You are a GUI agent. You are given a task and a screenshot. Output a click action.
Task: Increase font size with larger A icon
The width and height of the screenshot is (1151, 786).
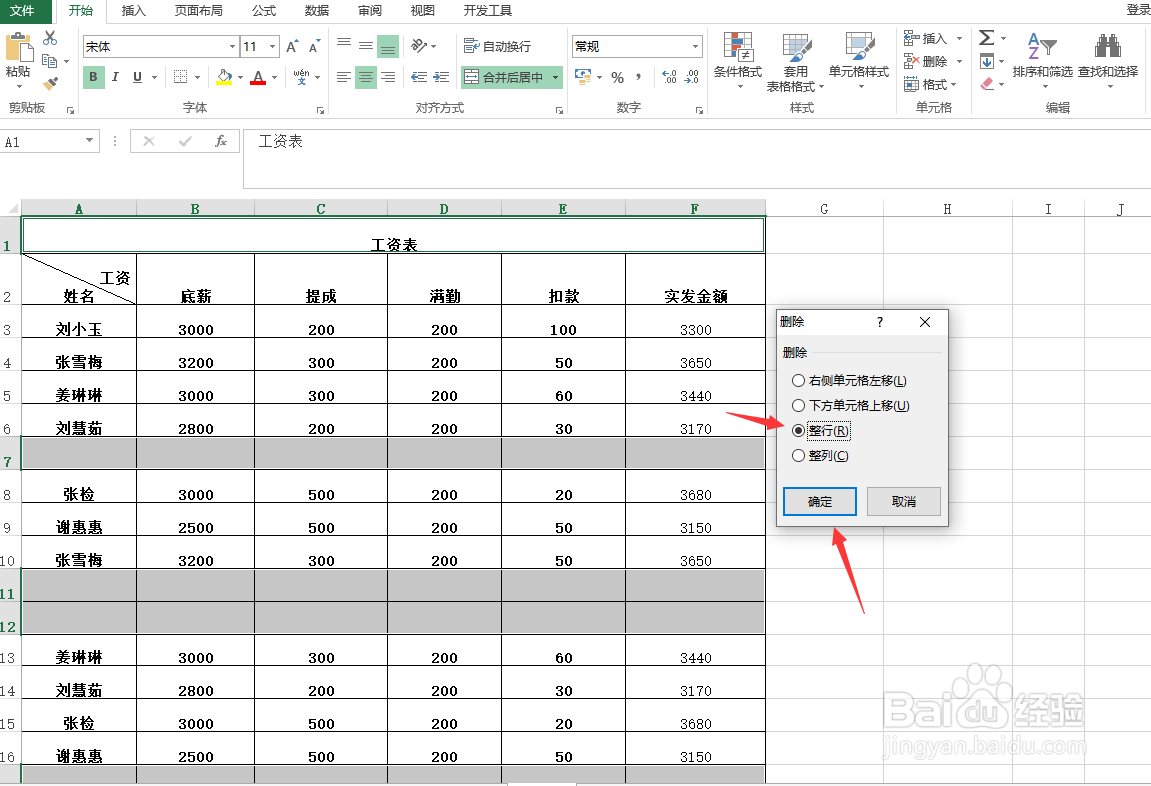tap(292, 46)
